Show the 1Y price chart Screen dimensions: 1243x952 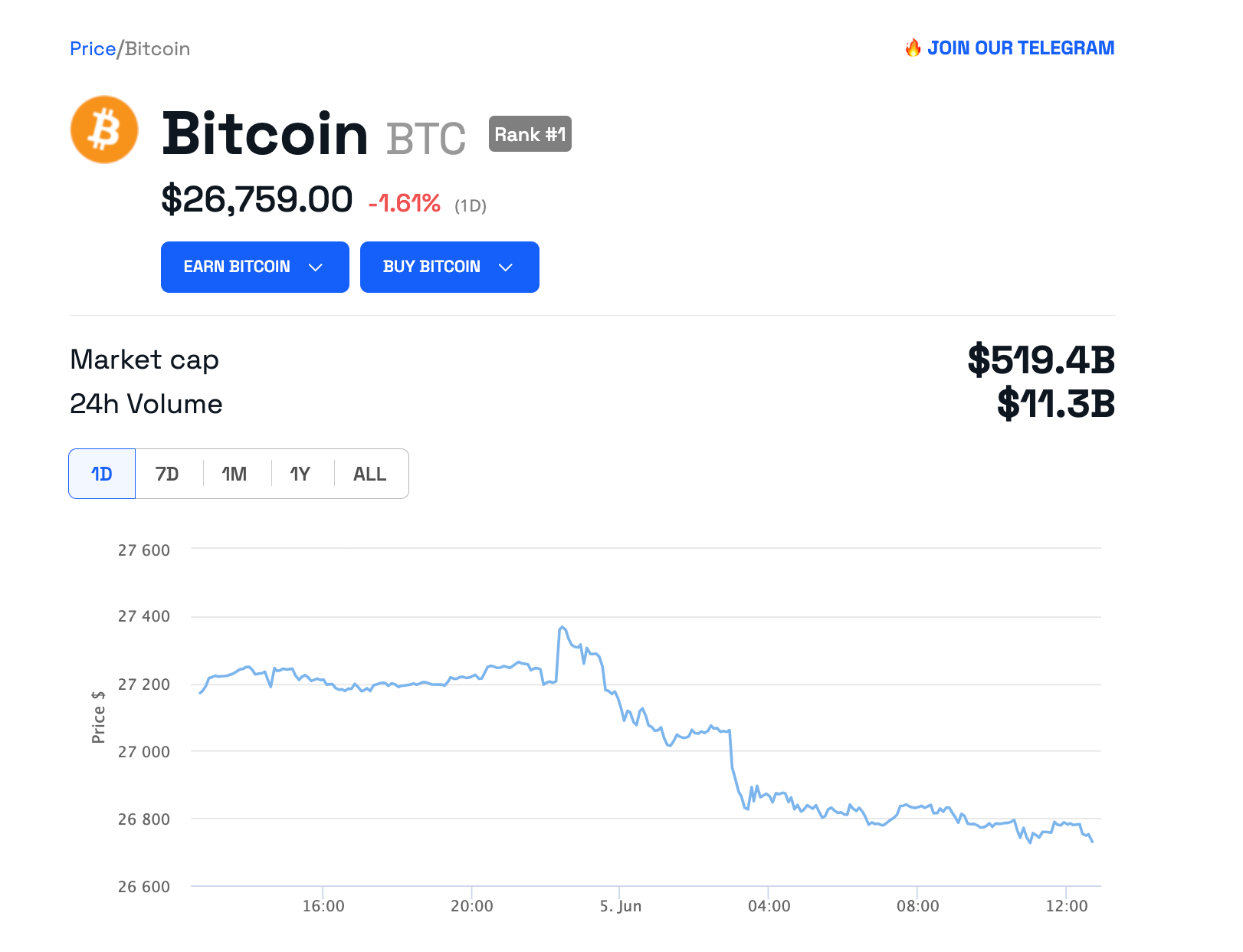[x=300, y=474]
